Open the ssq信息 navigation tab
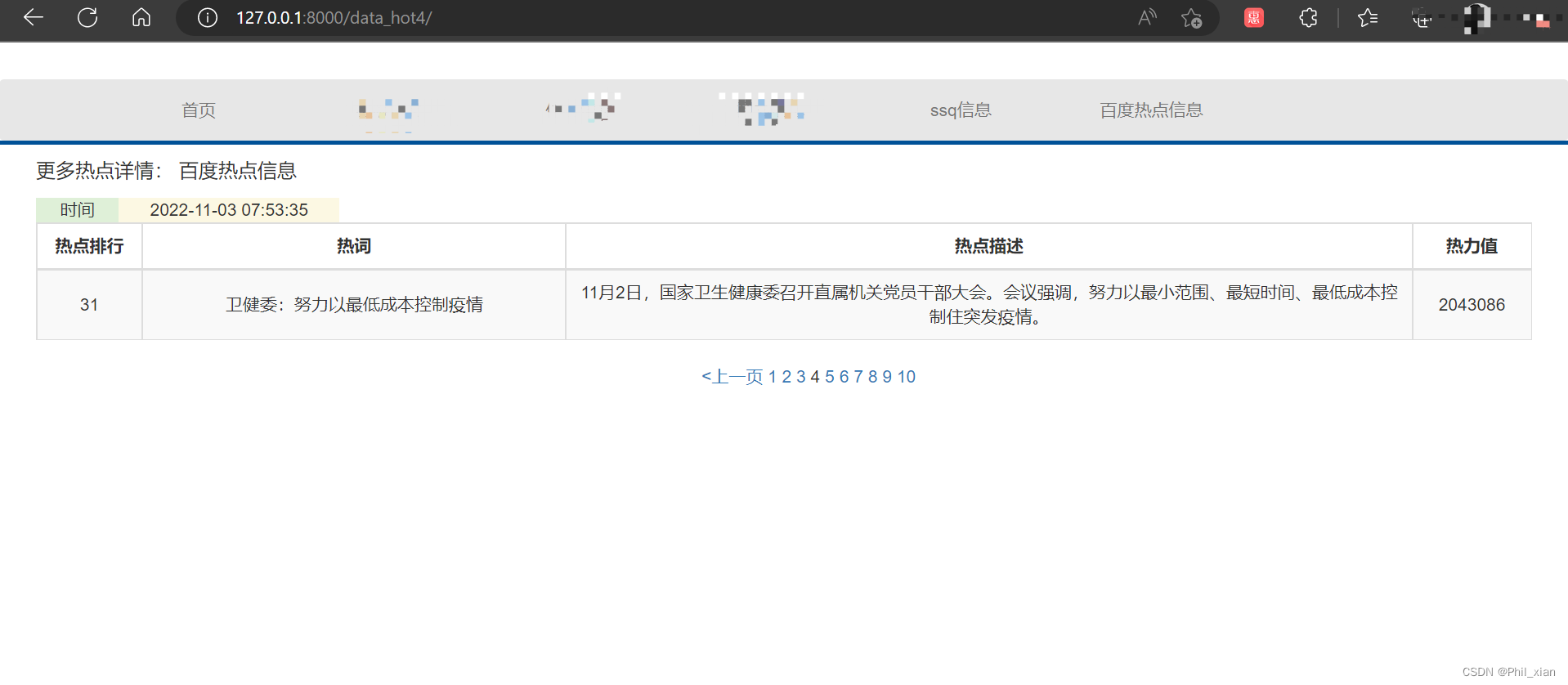This screenshot has height=685, width=1568. pyautogui.click(x=961, y=110)
